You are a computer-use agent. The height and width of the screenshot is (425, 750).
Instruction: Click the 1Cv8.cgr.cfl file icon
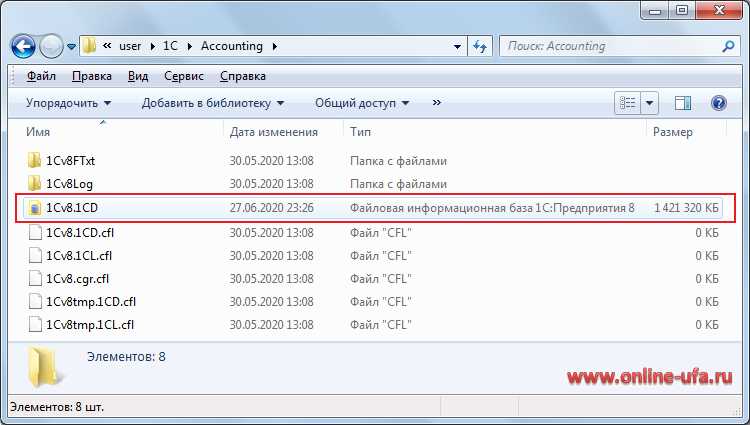[x=35, y=278]
